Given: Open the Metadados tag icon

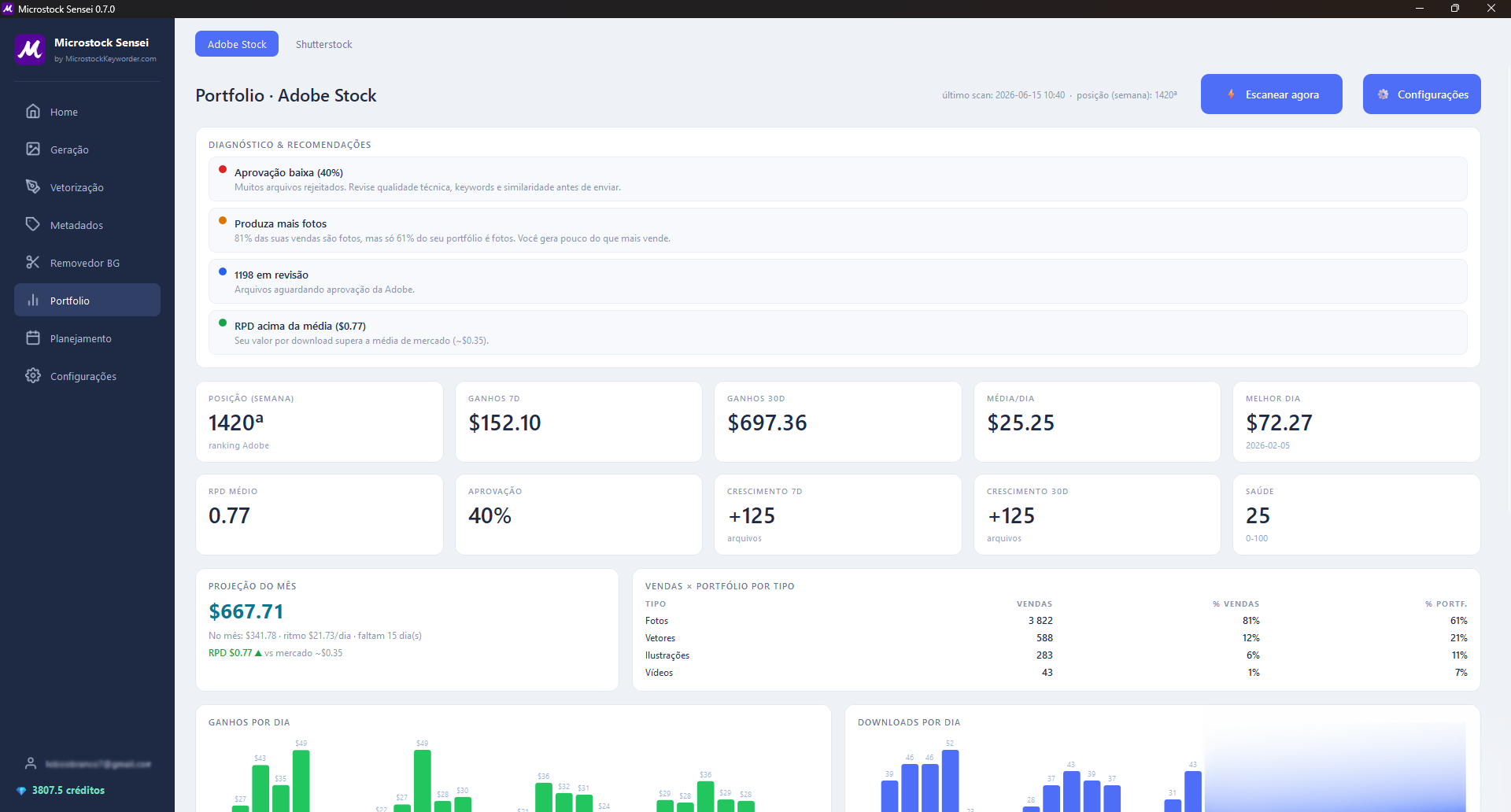Looking at the screenshot, I should pyautogui.click(x=33, y=224).
